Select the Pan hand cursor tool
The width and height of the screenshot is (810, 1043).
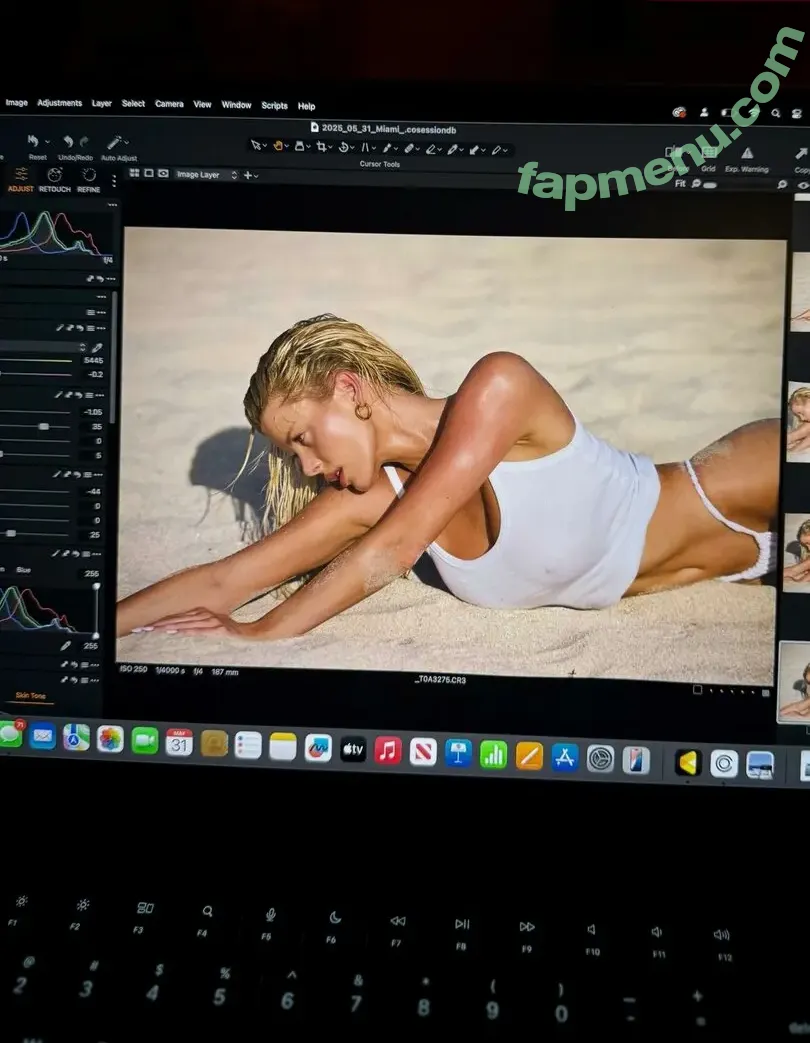278,146
